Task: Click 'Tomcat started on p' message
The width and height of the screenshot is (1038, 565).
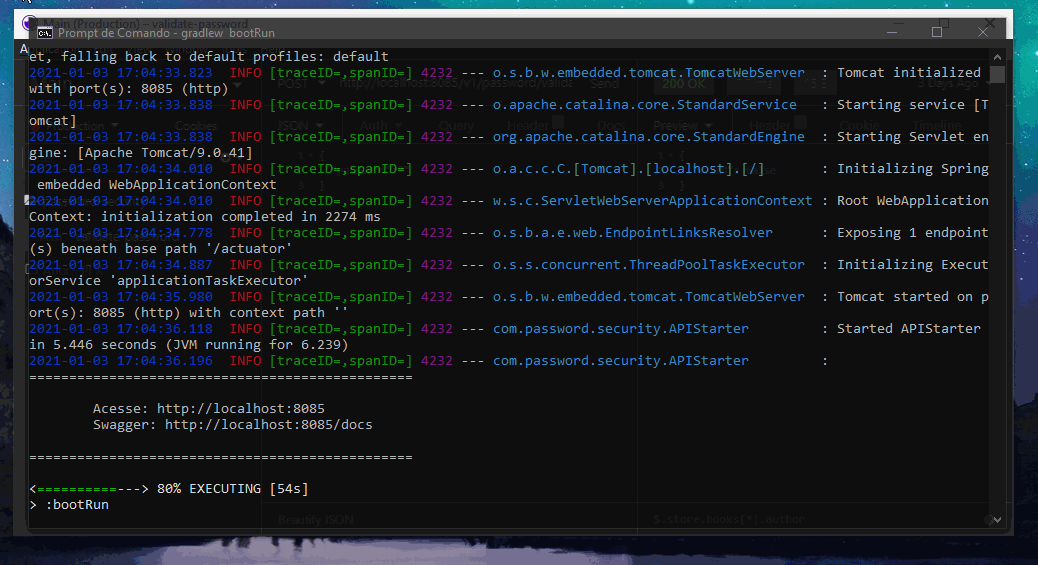Action: point(912,297)
